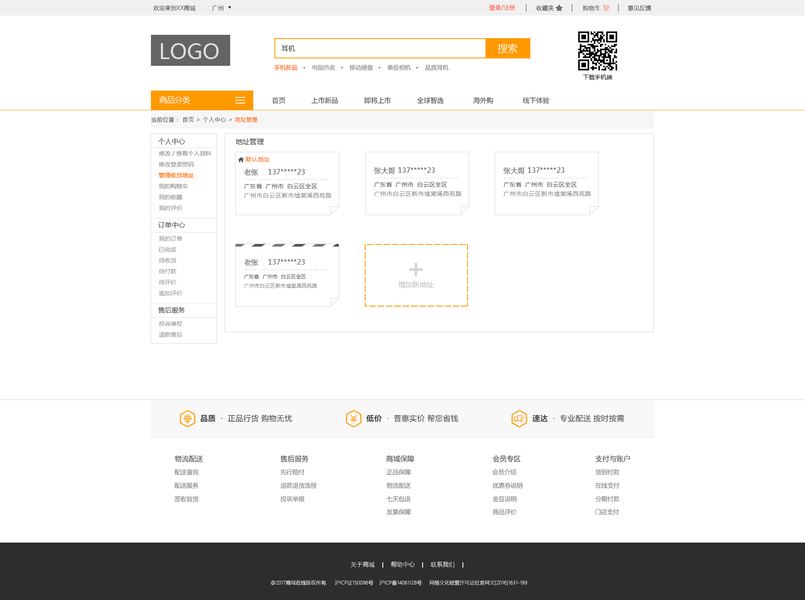The image size is (805, 600).
Task: Open the 海外购 nav item
Action: pyautogui.click(x=483, y=101)
